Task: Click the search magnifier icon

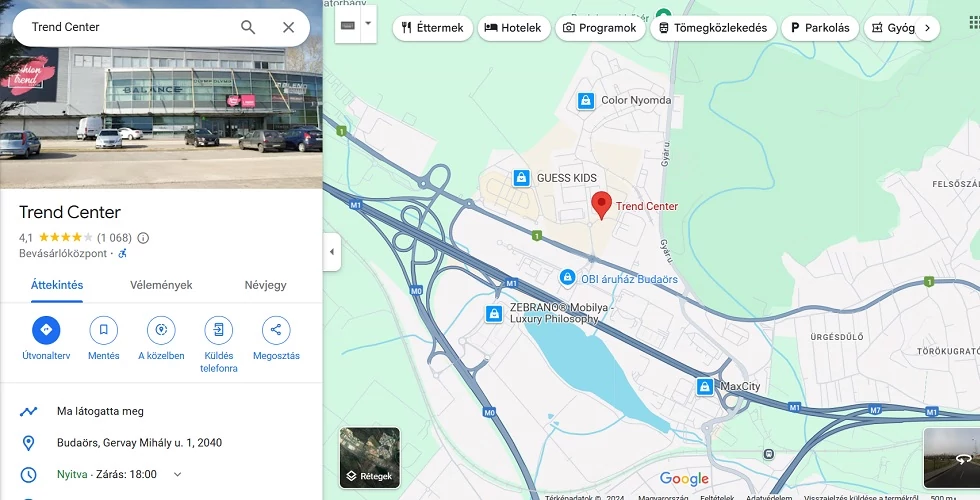Action: [x=248, y=27]
